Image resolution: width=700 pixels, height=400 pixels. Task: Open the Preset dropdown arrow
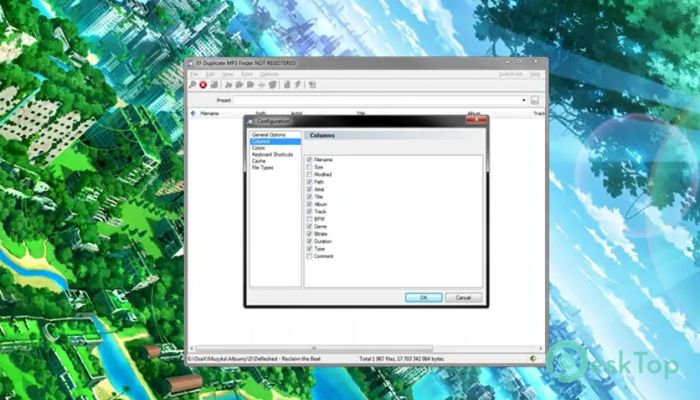[x=523, y=100]
